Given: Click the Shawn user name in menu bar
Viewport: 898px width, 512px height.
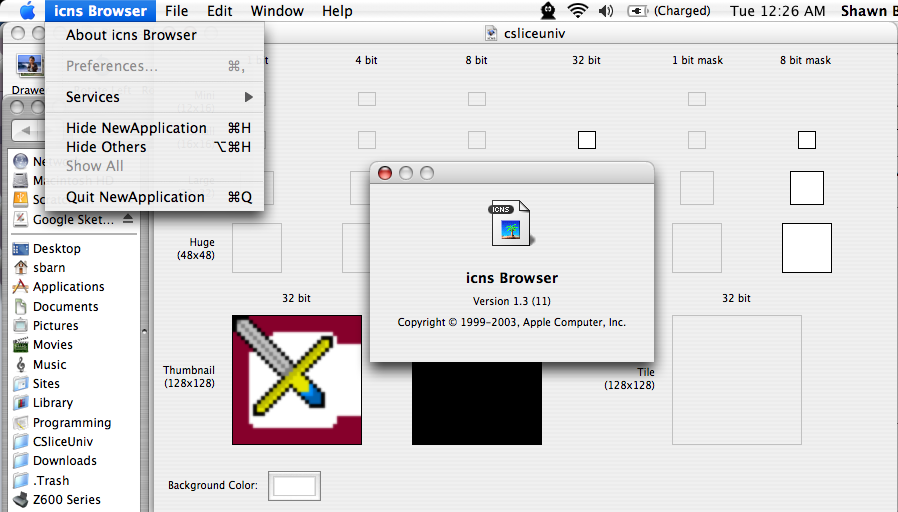Looking at the screenshot, I should tap(868, 11).
